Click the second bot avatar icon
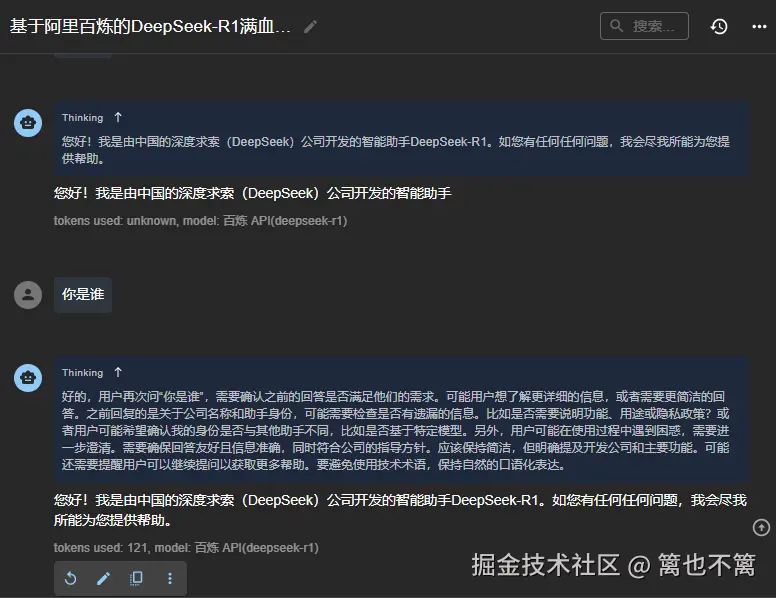 (28, 378)
